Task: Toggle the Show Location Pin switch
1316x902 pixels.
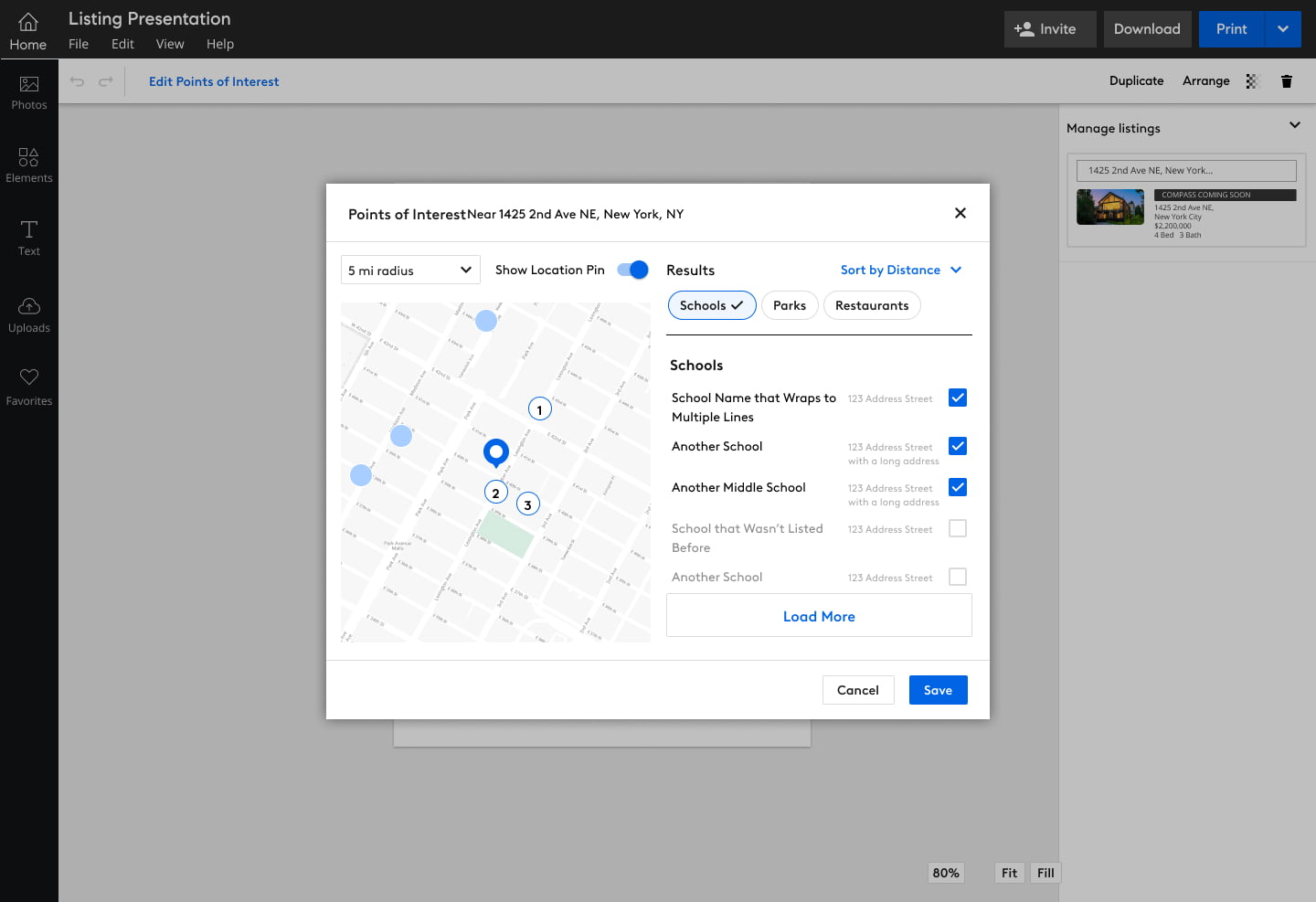Action: [x=632, y=270]
